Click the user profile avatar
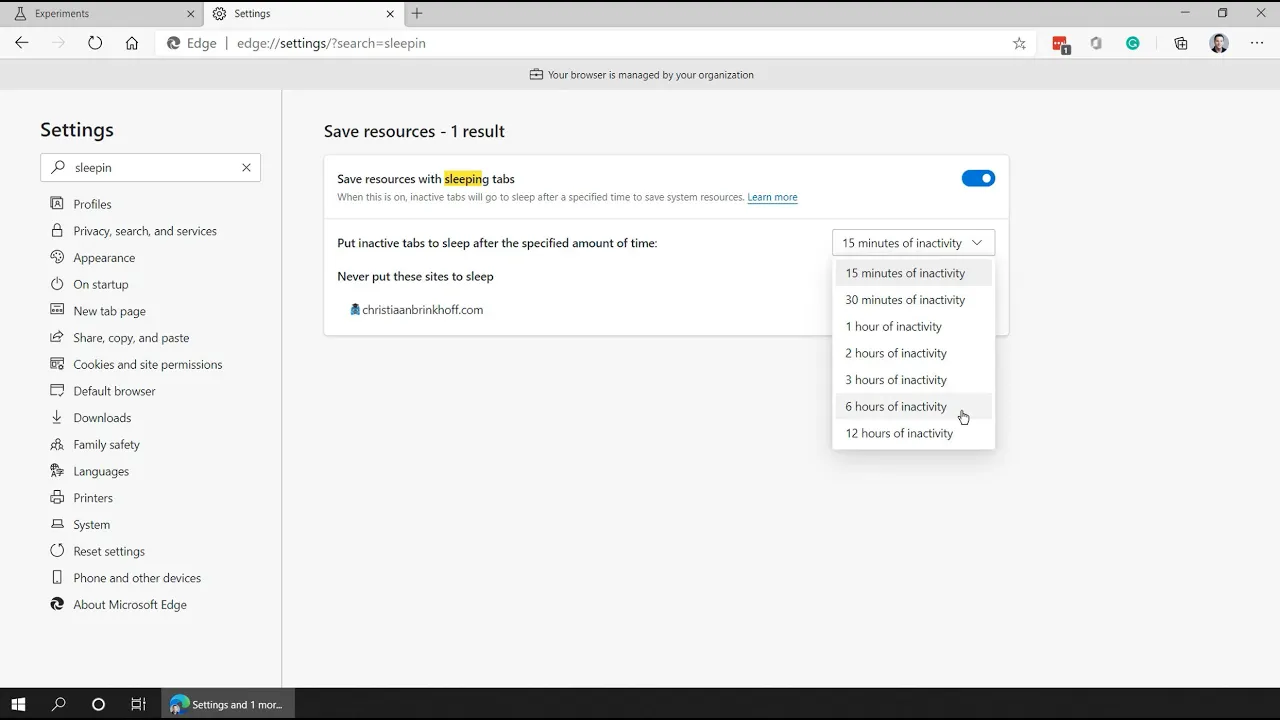Viewport: 1280px width, 720px height. pos(1219,43)
